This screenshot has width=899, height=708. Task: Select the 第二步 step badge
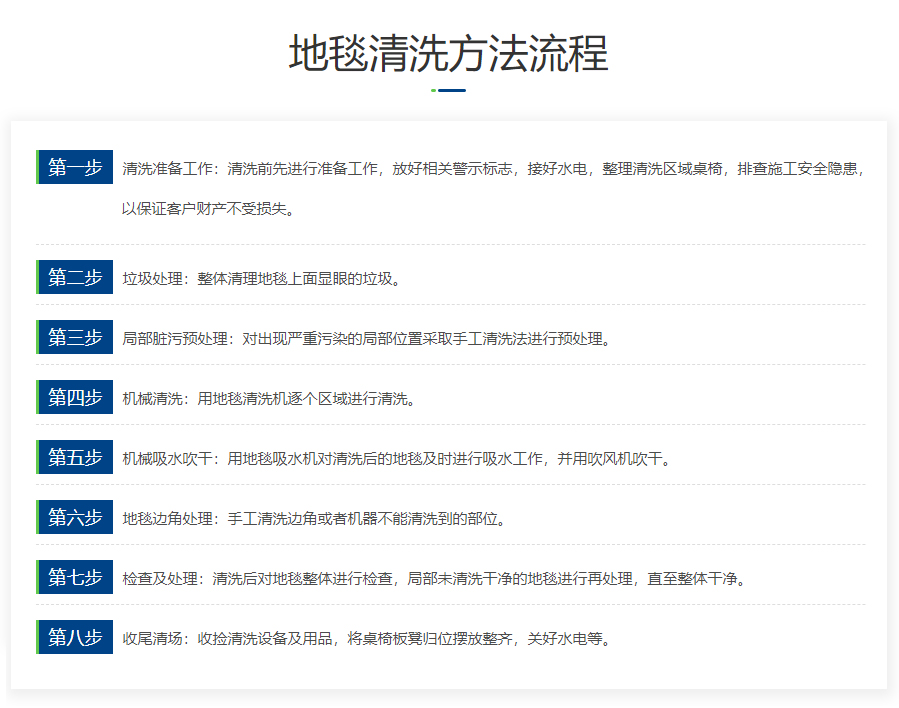(75, 278)
